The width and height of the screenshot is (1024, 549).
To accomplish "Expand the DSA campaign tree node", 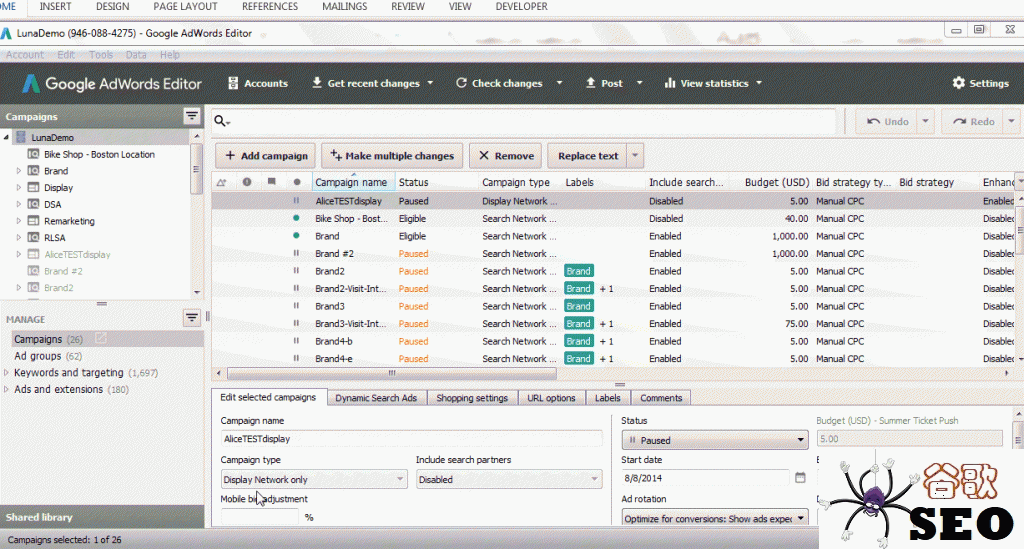I will pos(18,204).
